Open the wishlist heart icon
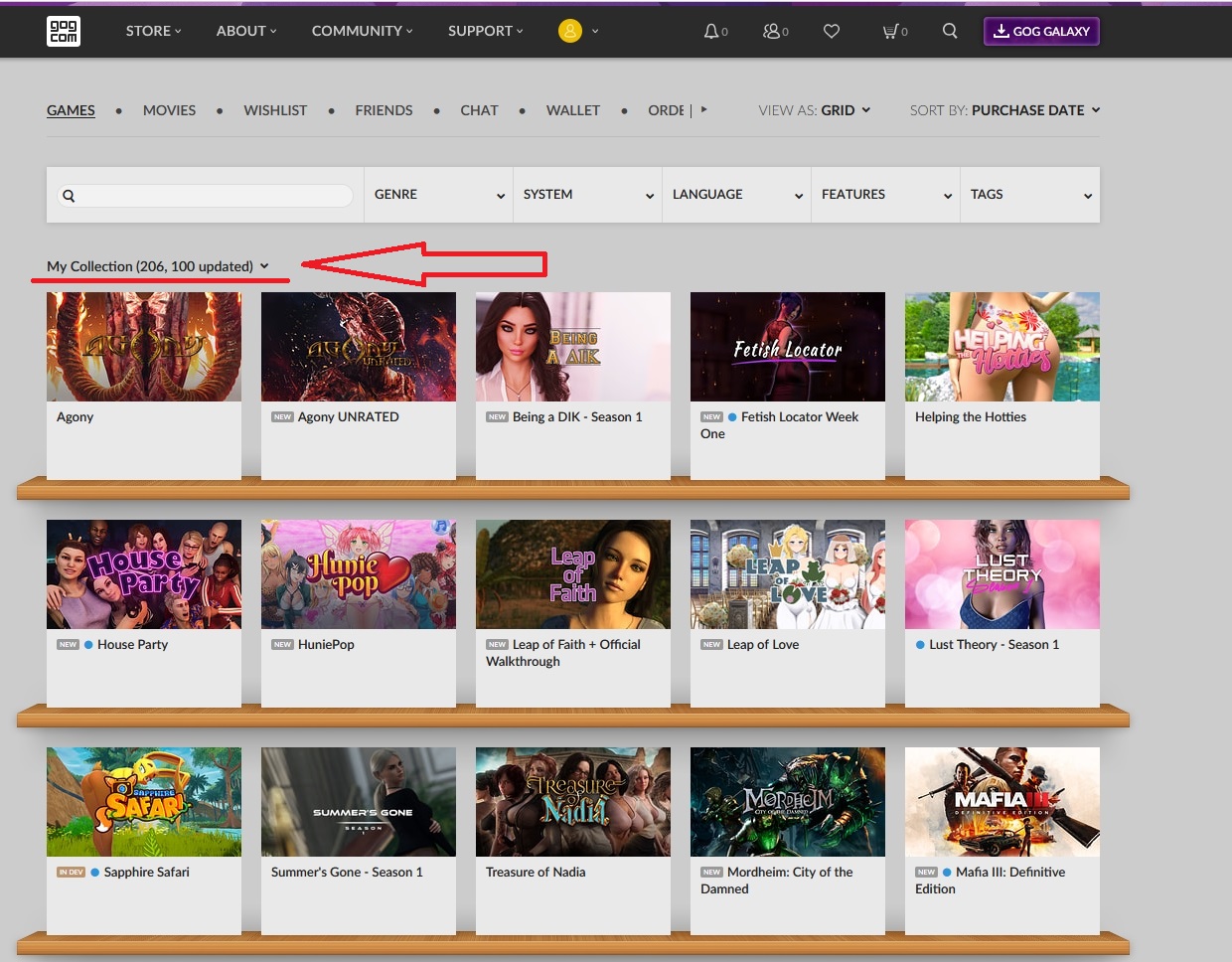 pos(832,31)
